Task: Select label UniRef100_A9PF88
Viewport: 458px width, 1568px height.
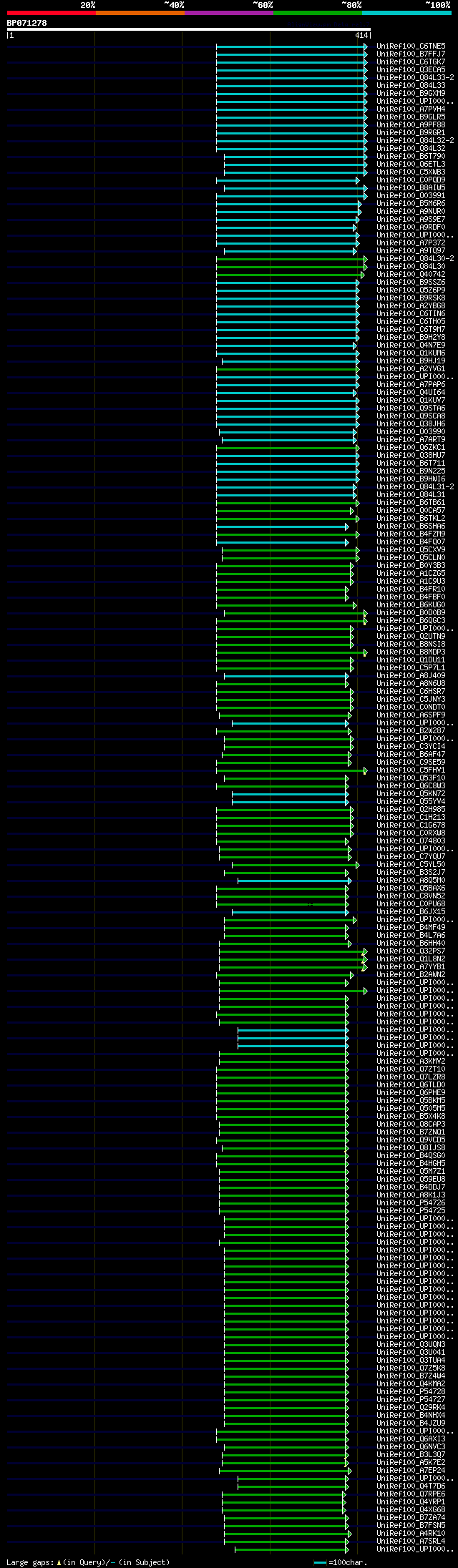Action: point(411,124)
